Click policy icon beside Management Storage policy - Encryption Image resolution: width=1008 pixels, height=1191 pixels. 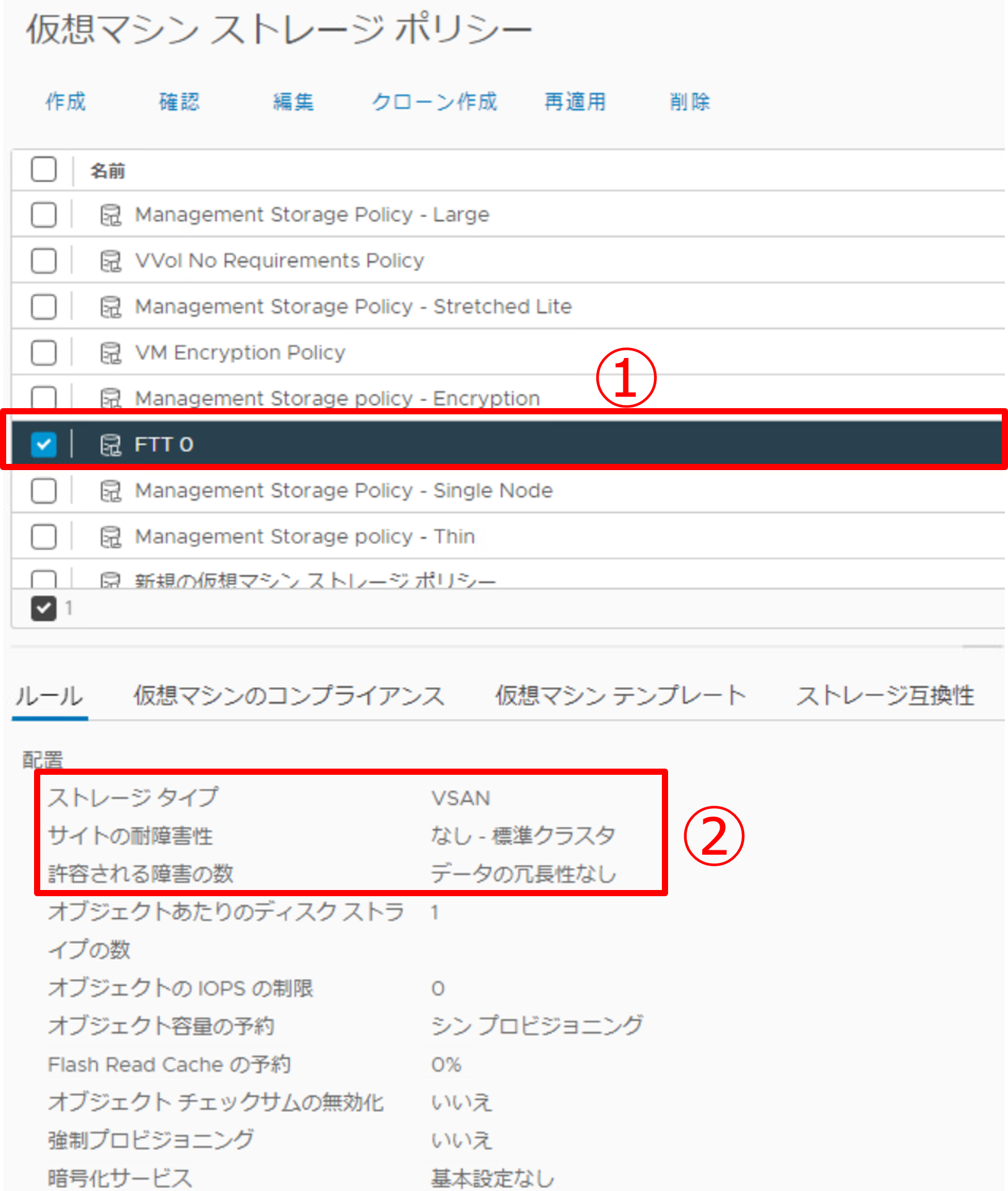click(111, 398)
